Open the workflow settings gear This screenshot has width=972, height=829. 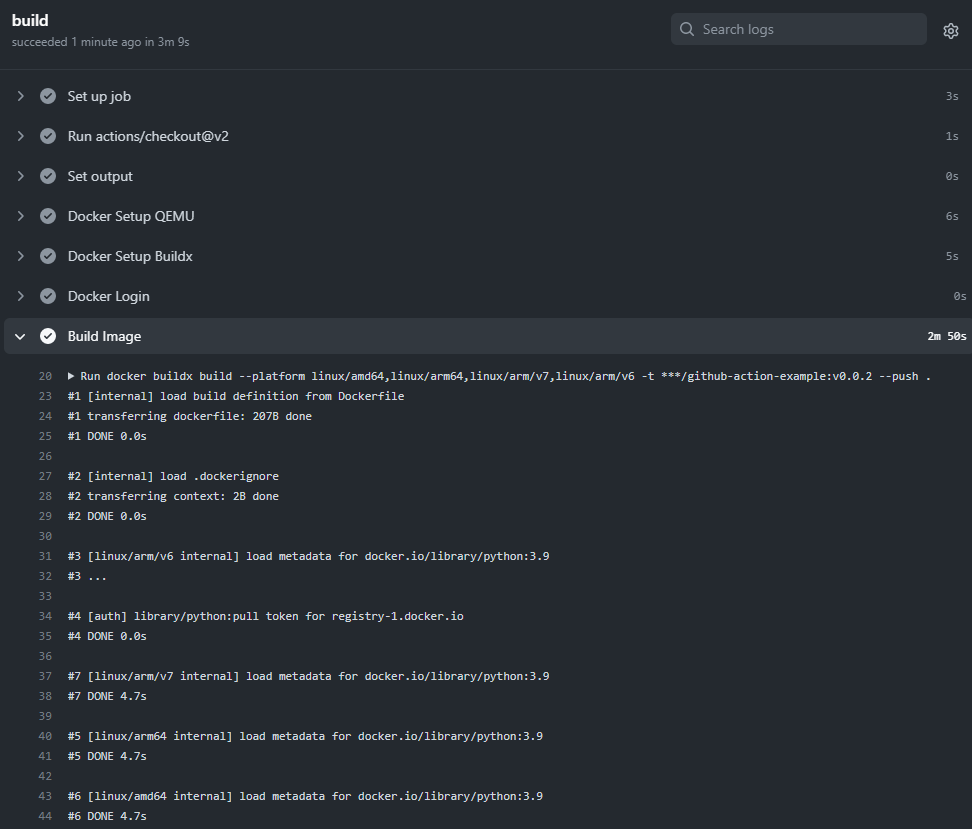[x=950, y=30]
